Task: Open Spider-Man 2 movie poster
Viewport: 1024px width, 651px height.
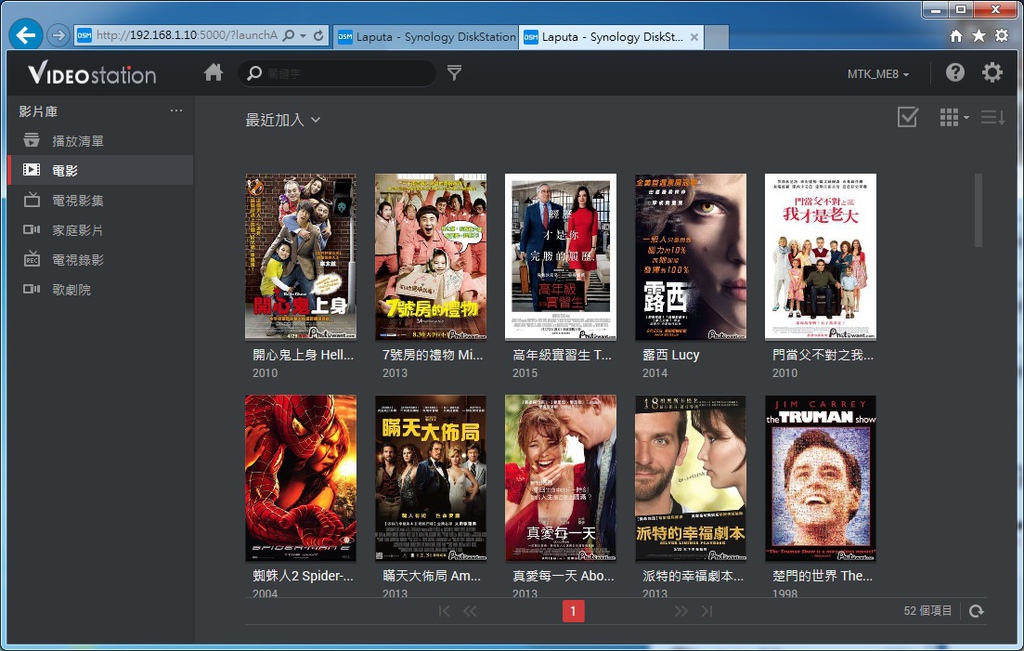Action: coord(300,478)
